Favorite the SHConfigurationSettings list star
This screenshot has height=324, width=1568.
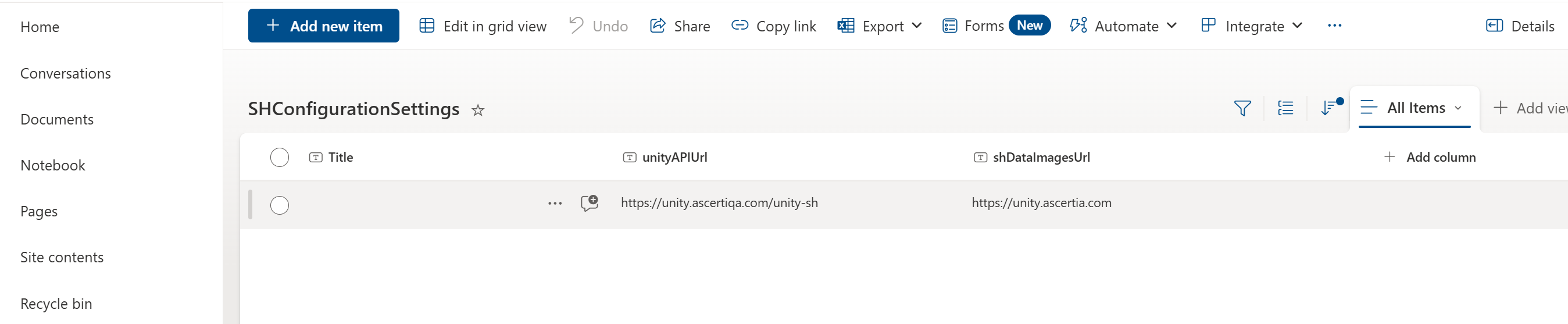click(x=478, y=111)
